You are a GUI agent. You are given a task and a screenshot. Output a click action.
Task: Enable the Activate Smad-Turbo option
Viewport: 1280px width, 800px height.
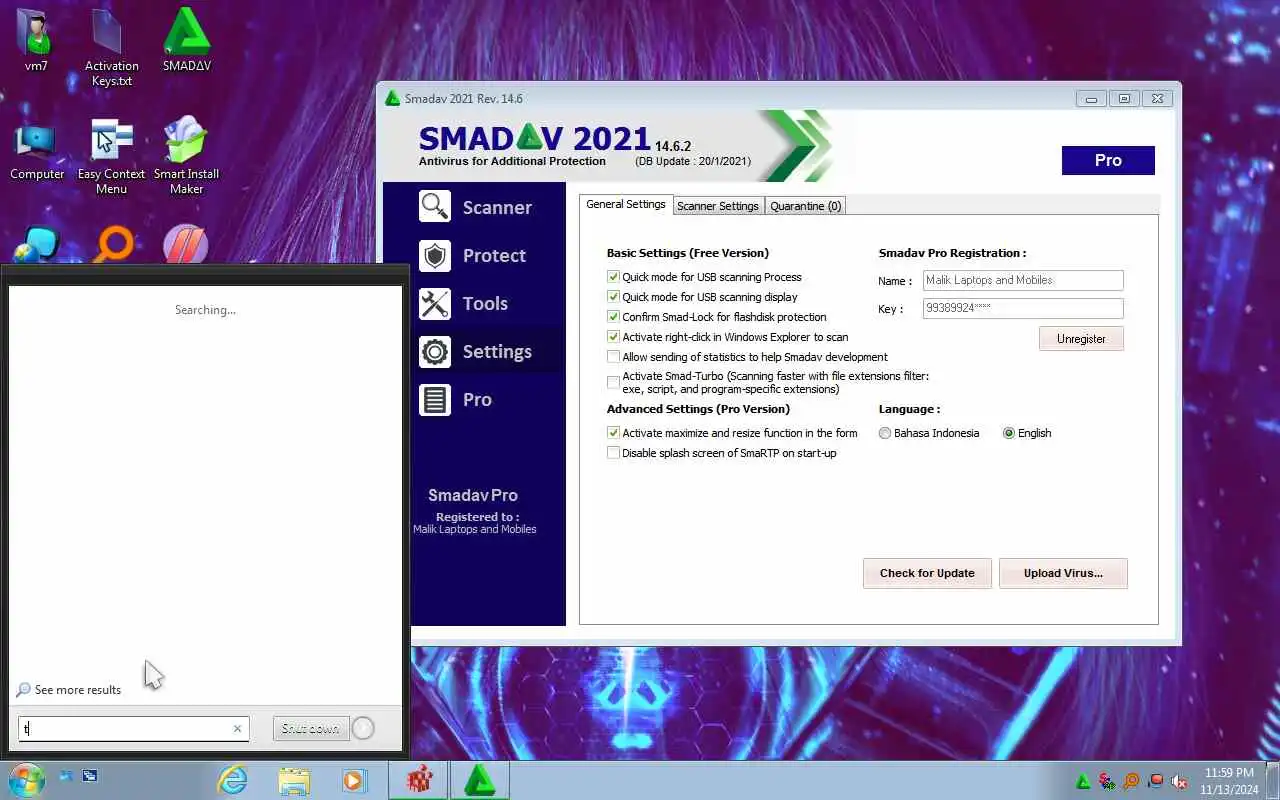(613, 382)
